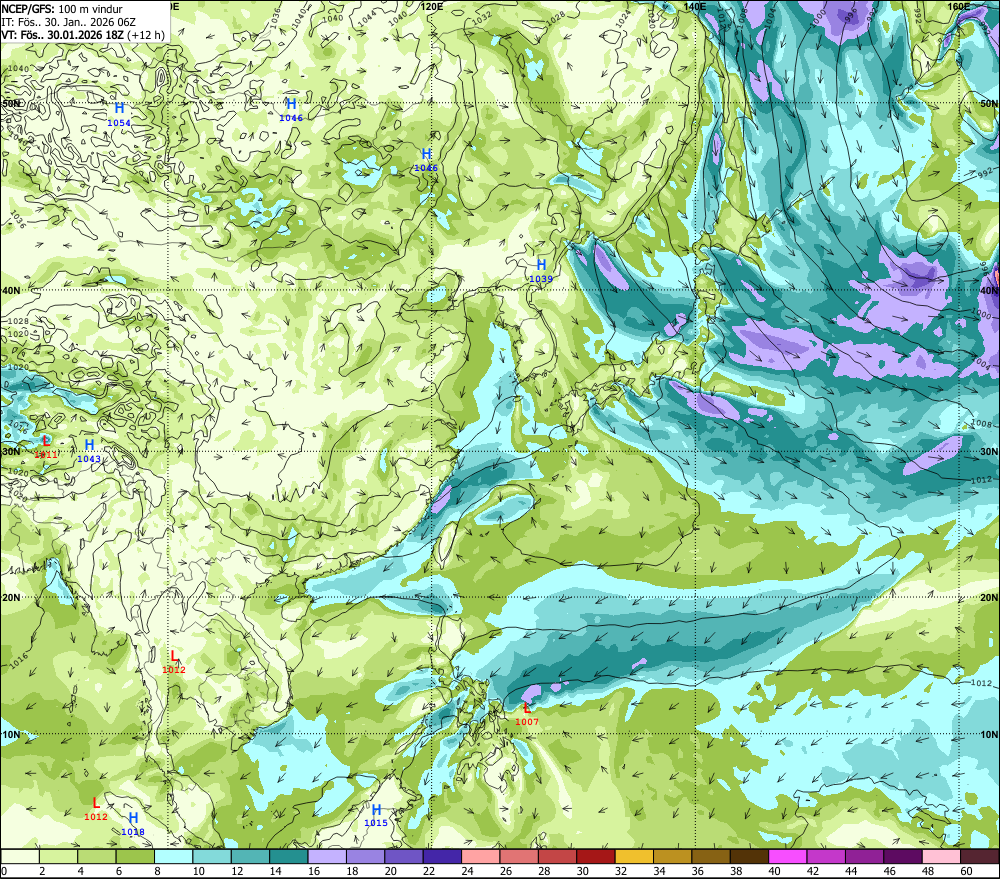Click the 20N latitude label on the right edge
This screenshot has width=1000, height=879.
(x=989, y=598)
